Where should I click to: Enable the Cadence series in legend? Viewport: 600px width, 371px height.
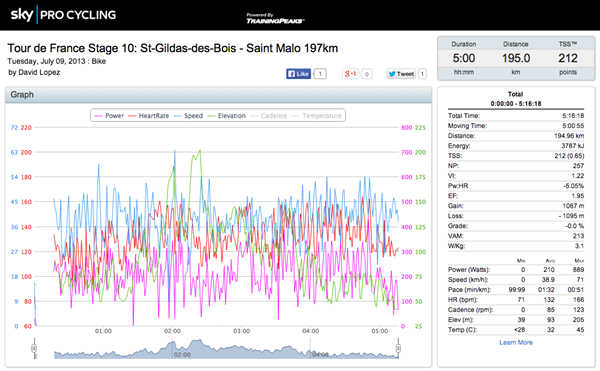pyautogui.click(x=268, y=116)
